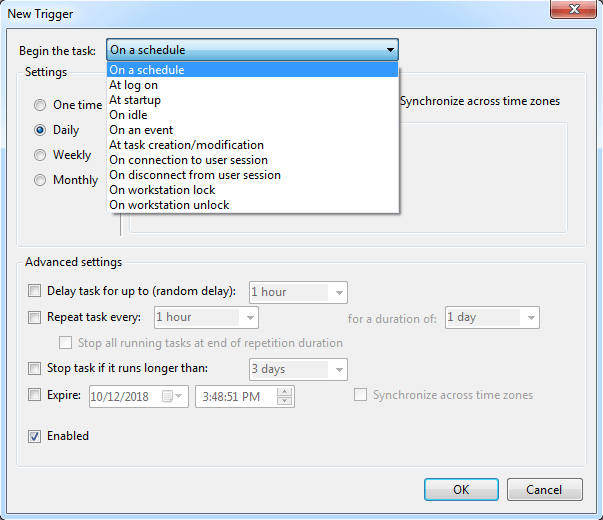The width and height of the screenshot is (603, 520).
Task: Choose 'On workstation unlock' option
Action: pos(252,205)
